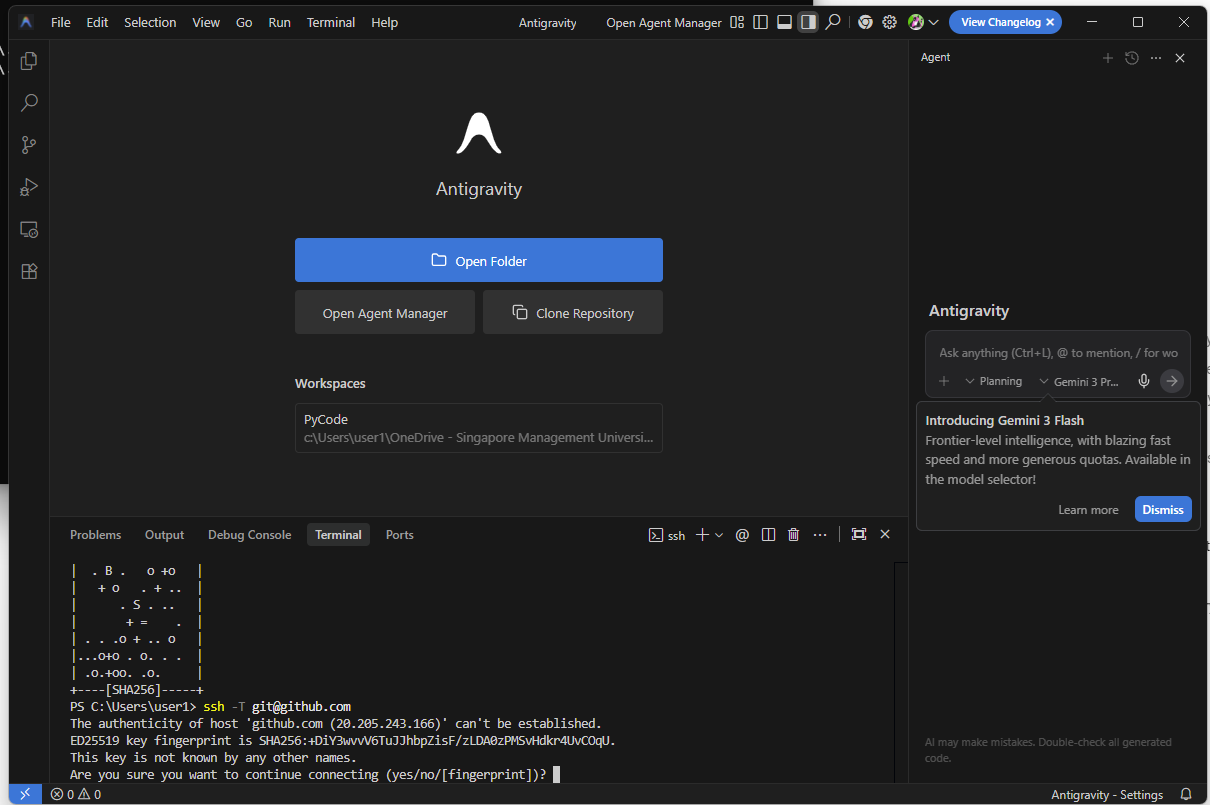The width and height of the screenshot is (1210, 805).
Task: Open the Selection menu
Action: click(x=150, y=22)
